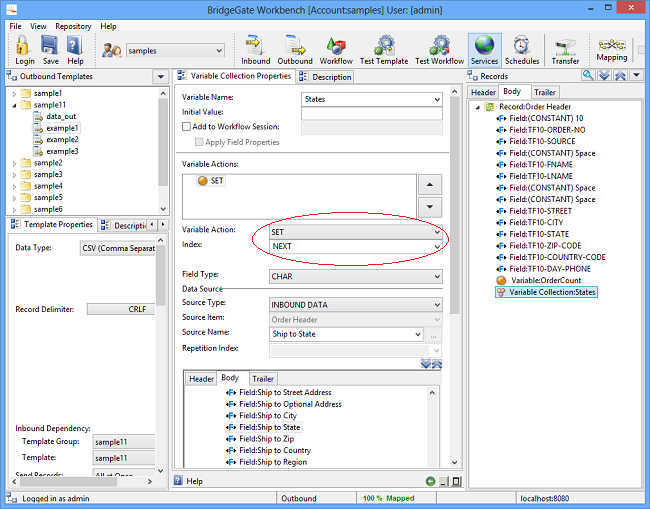Open the Schedules clock icon

point(521,49)
